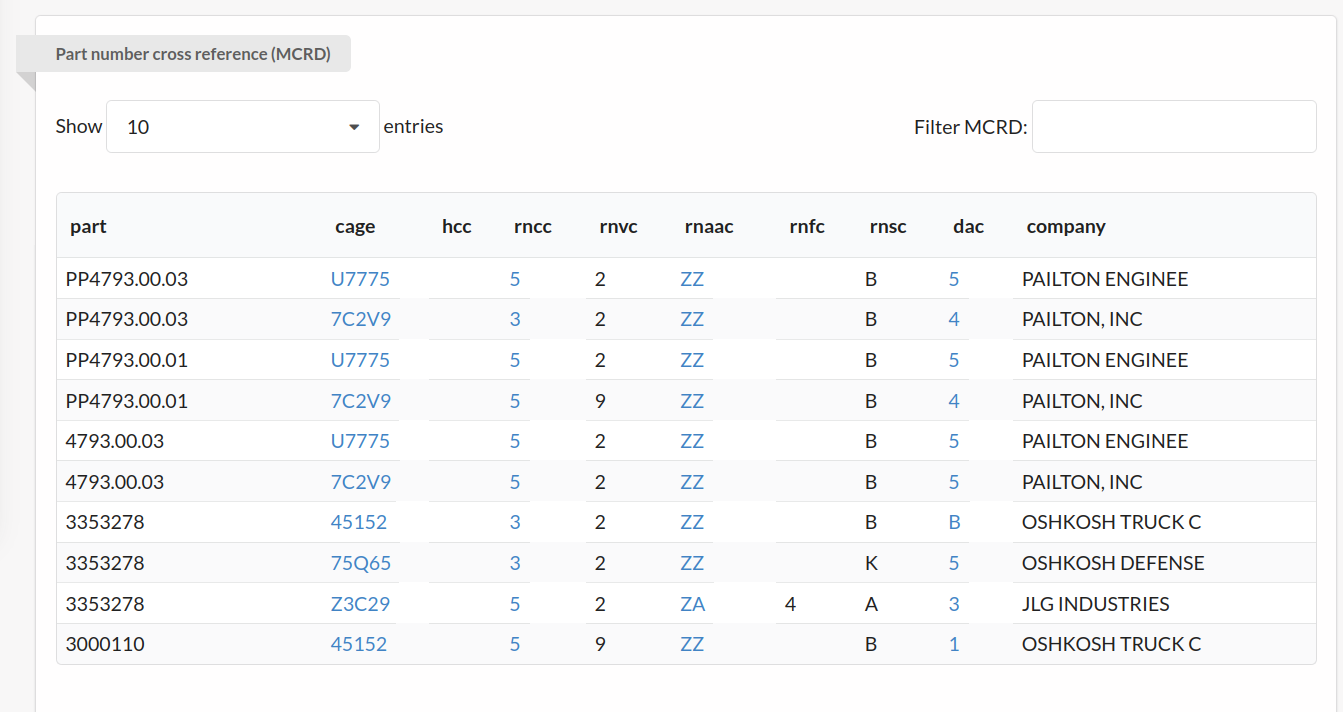The width and height of the screenshot is (1343, 712).
Task: Click rncc link 3 in the 75Q65 row
Action: pyautogui.click(x=515, y=563)
